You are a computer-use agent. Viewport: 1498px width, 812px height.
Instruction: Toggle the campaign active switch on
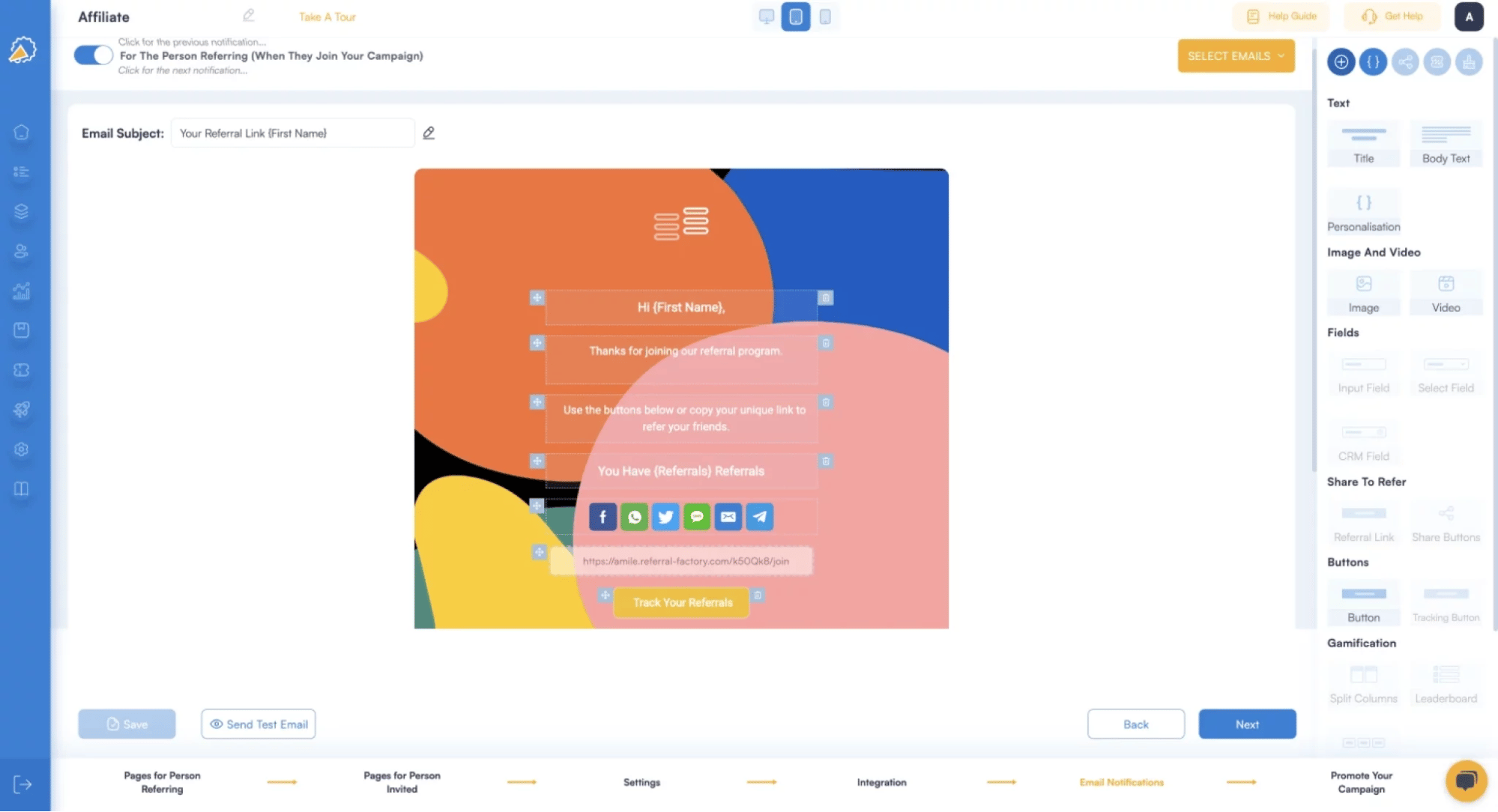92,55
